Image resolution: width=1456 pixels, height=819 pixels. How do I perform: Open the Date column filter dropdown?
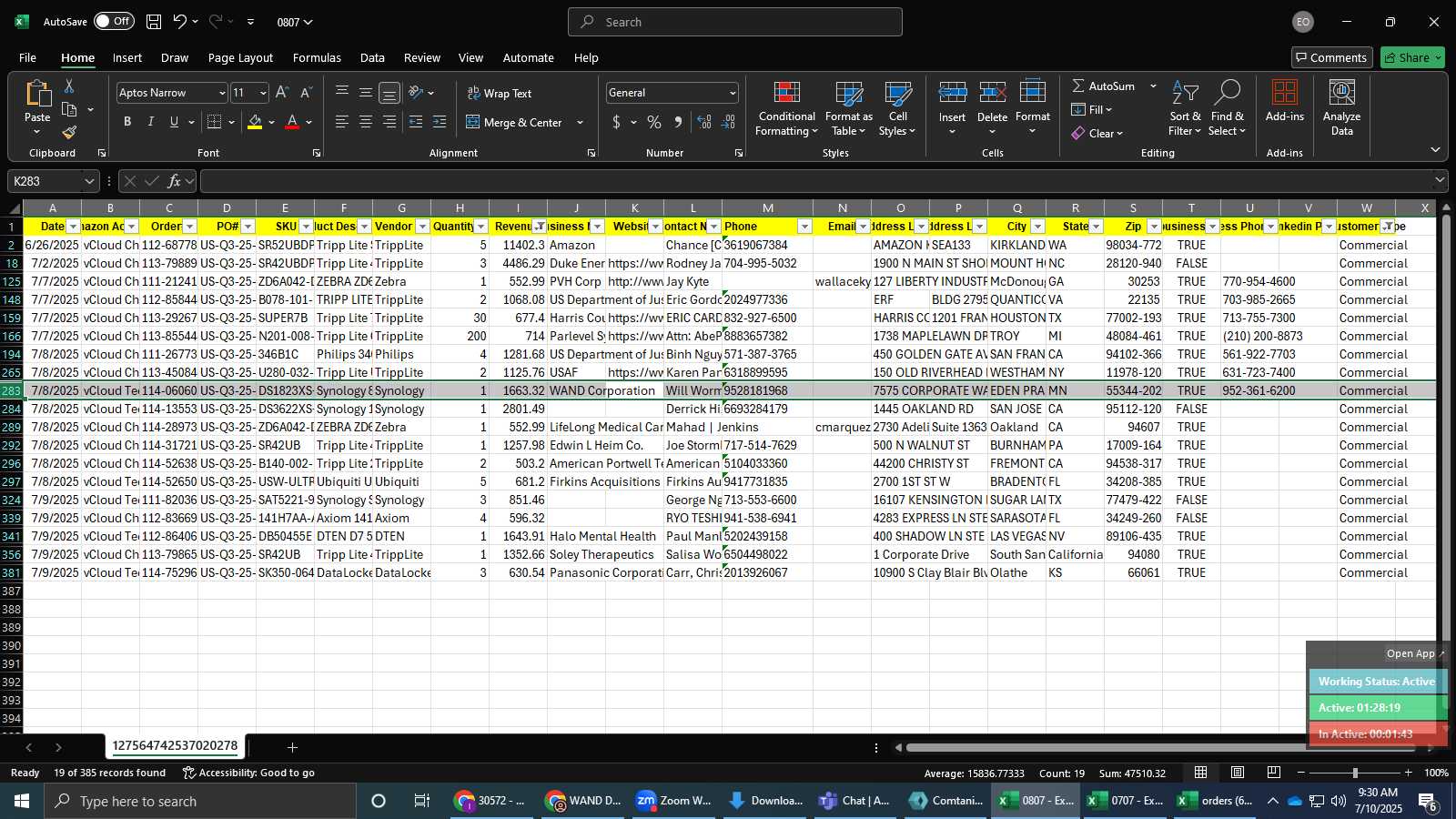(x=74, y=227)
